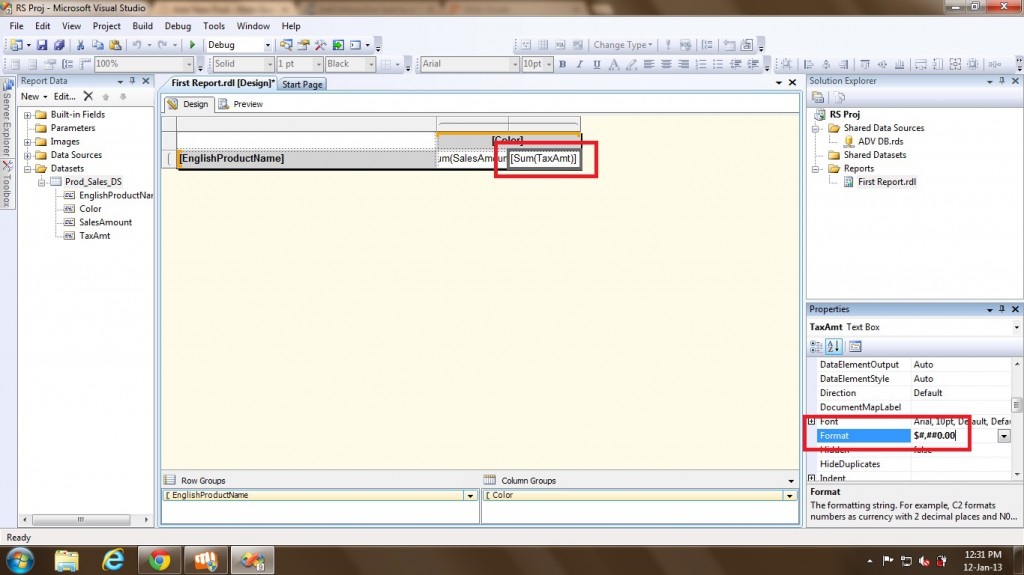Viewport: 1024px width, 575px height.
Task: Open the New dropdown button in Report Data
Action: click(x=33, y=97)
